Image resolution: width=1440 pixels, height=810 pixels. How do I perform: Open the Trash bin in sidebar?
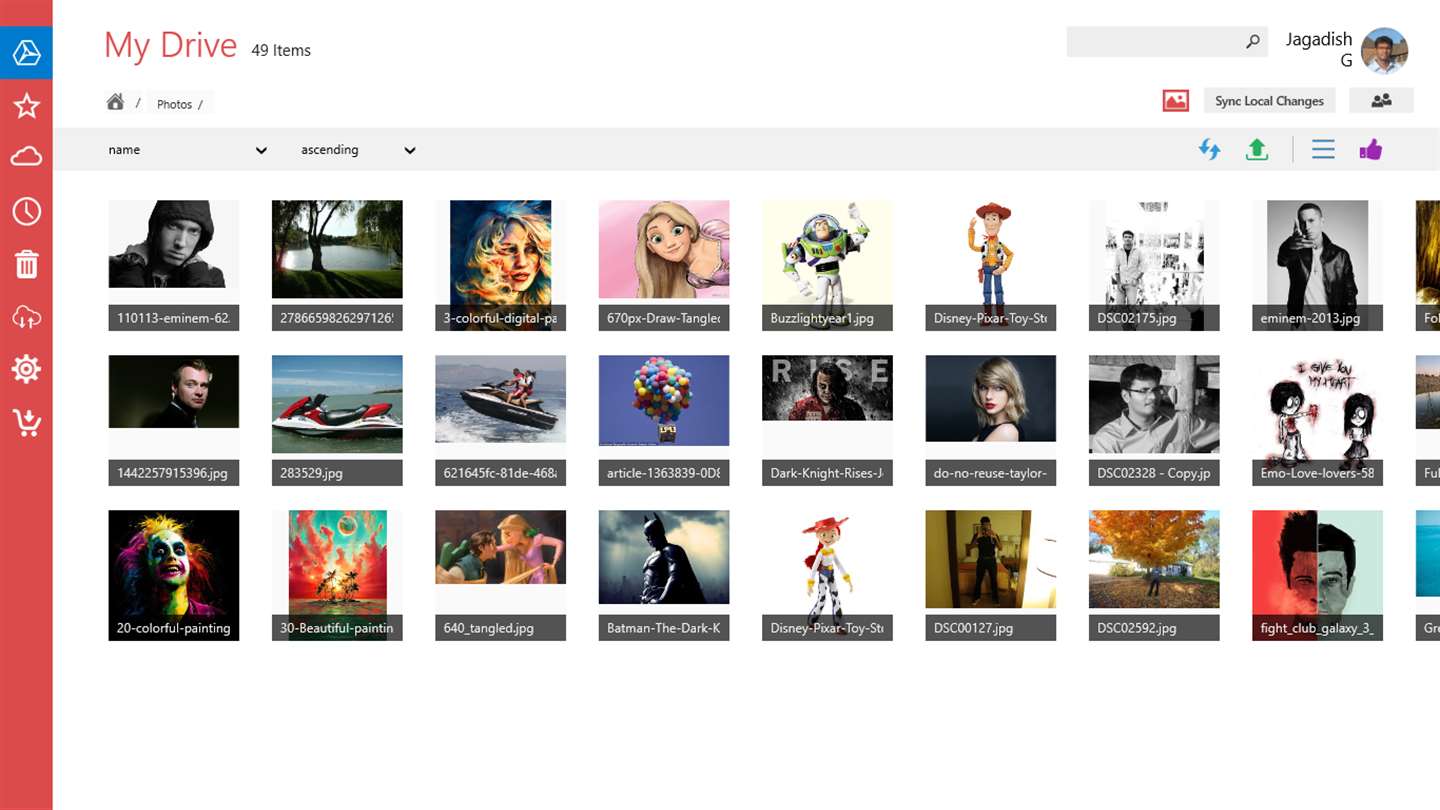click(x=26, y=264)
